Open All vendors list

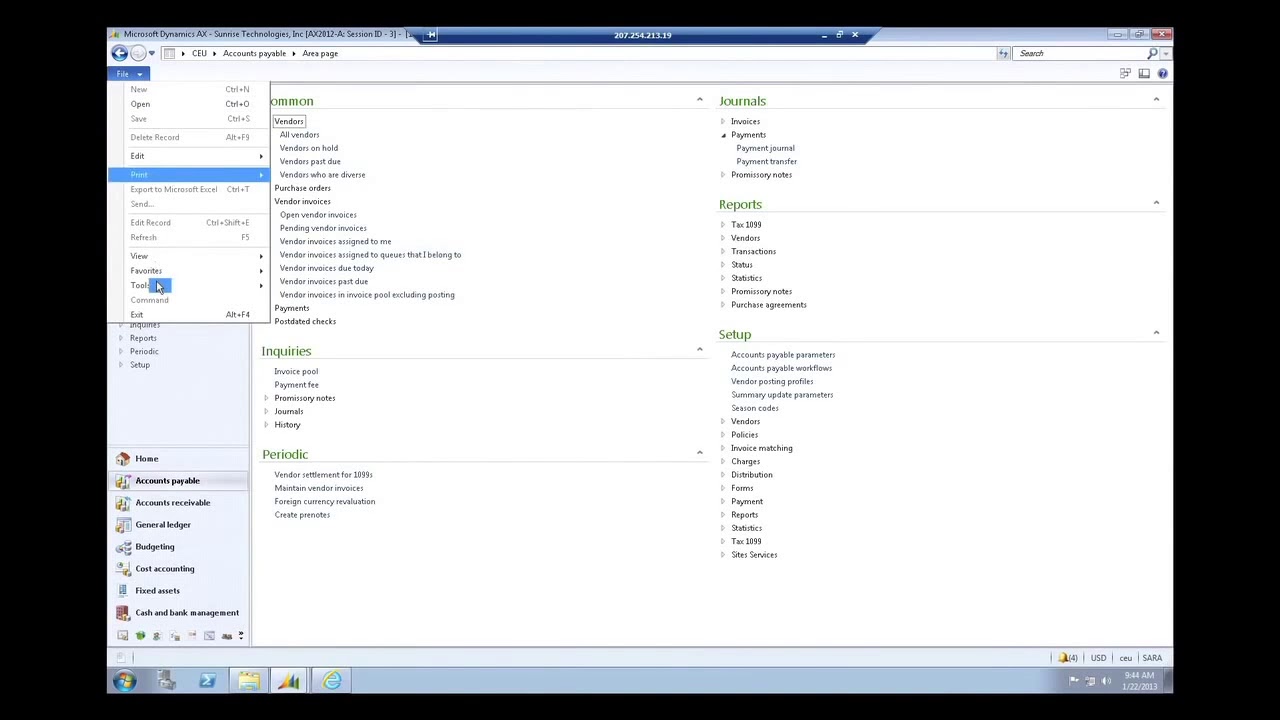pos(299,135)
